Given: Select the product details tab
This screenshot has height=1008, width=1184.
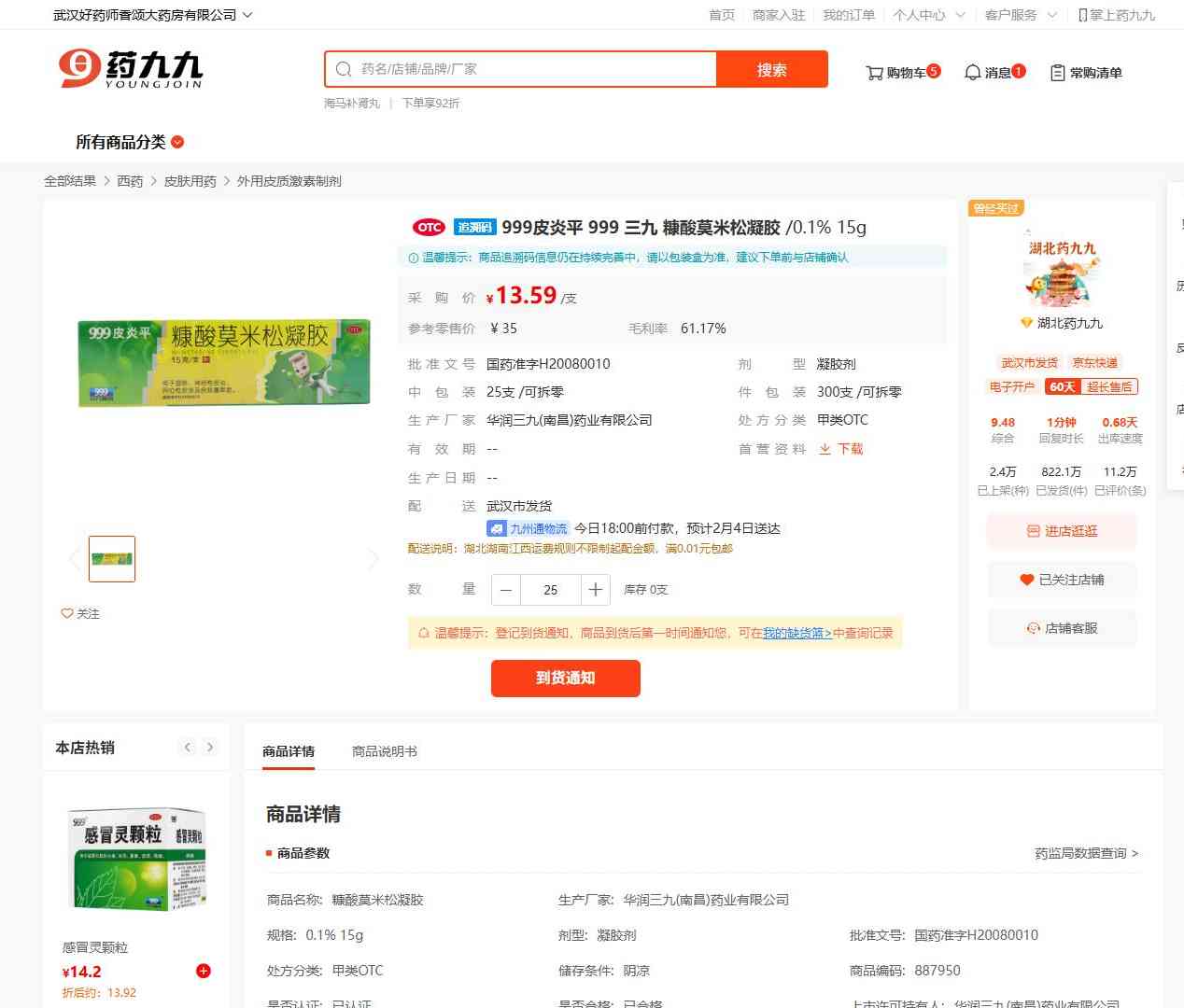Looking at the screenshot, I should pos(289,751).
